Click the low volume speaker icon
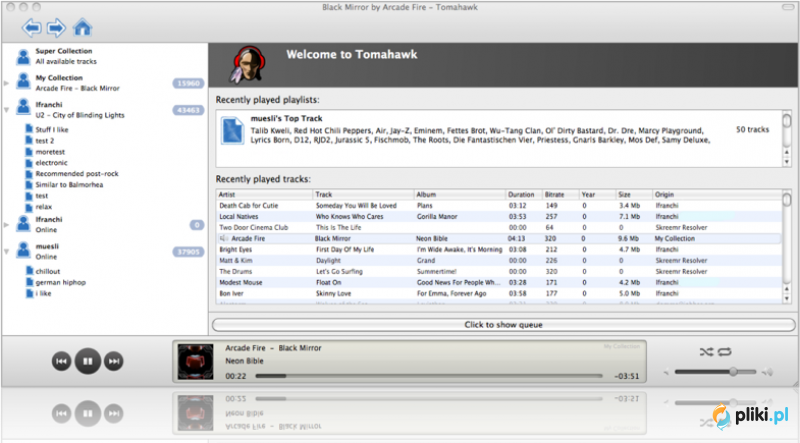The height and width of the screenshot is (443, 800). click(x=666, y=372)
